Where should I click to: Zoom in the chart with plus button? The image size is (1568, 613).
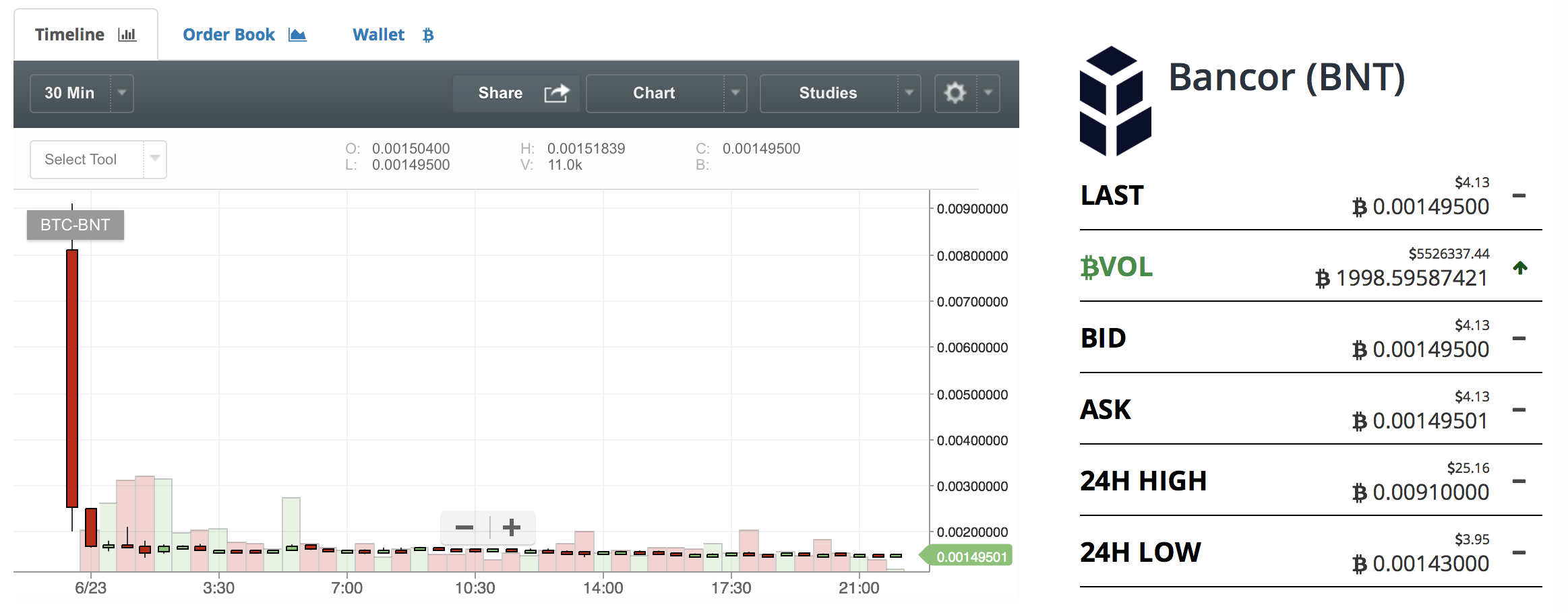tap(512, 527)
